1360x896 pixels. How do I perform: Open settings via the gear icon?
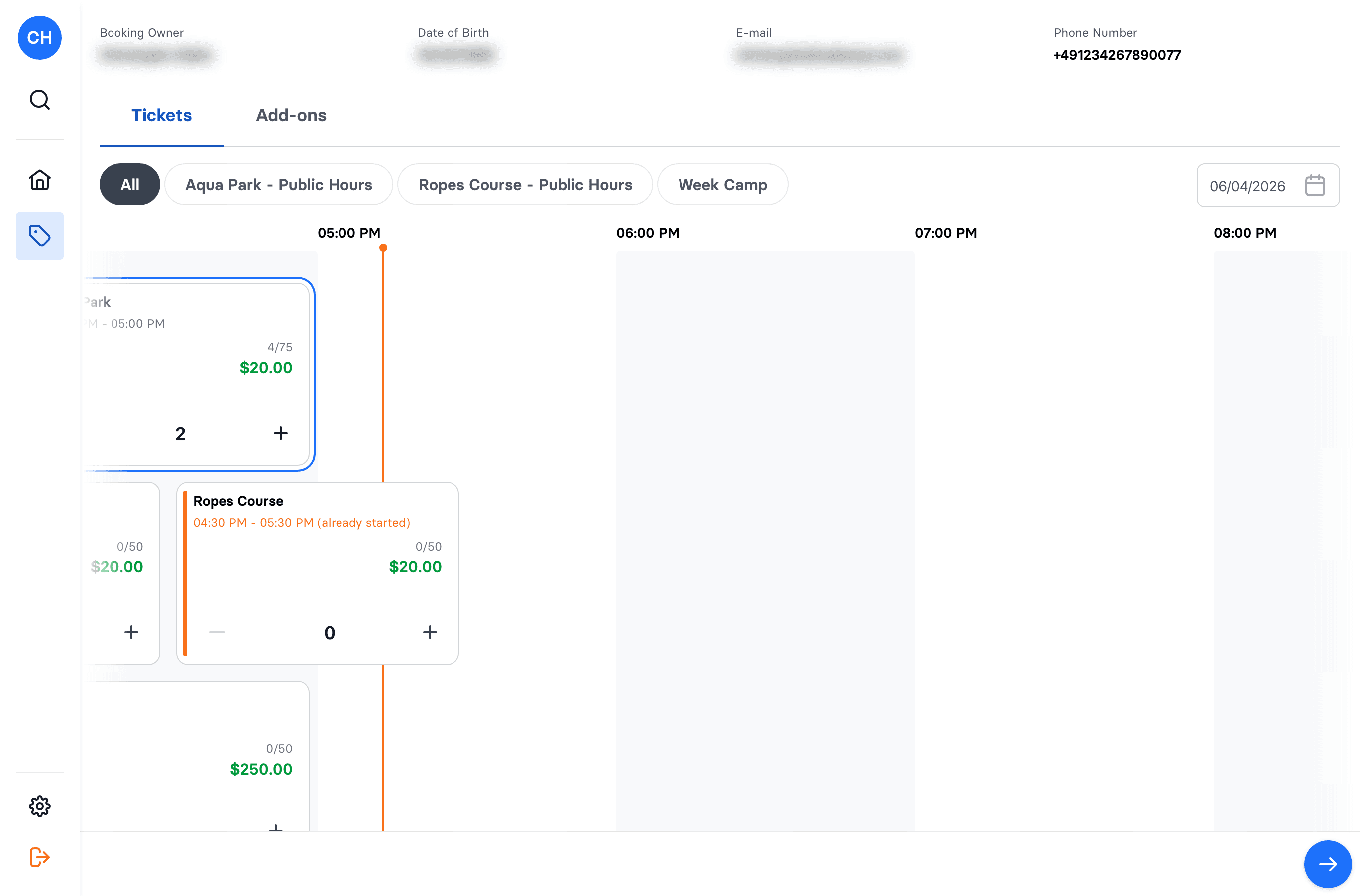pyautogui.click(x=39, y=806)
